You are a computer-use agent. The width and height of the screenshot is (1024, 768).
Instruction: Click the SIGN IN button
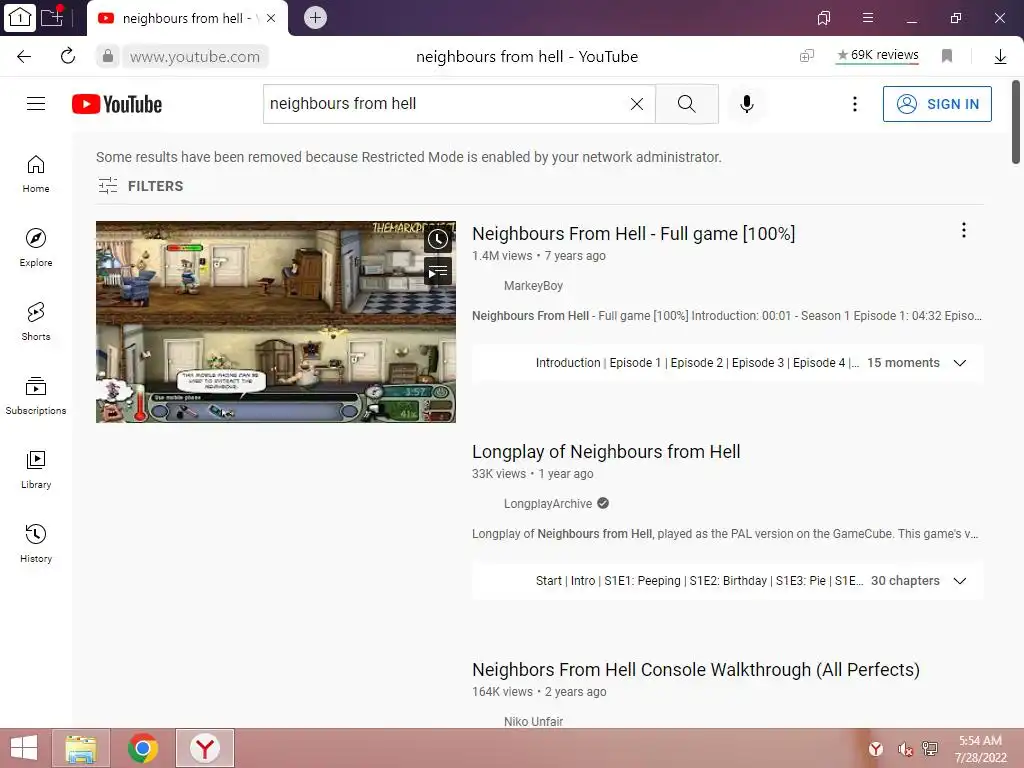coord(937,104)
